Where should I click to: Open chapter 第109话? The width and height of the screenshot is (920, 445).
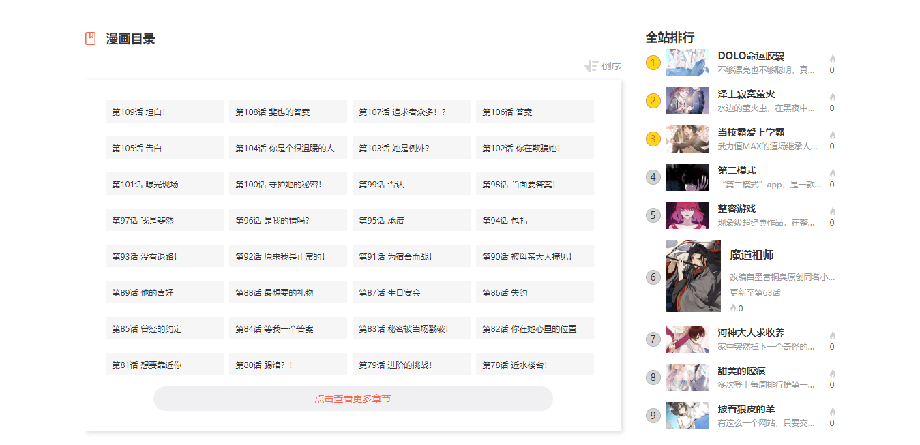(165, 112)
